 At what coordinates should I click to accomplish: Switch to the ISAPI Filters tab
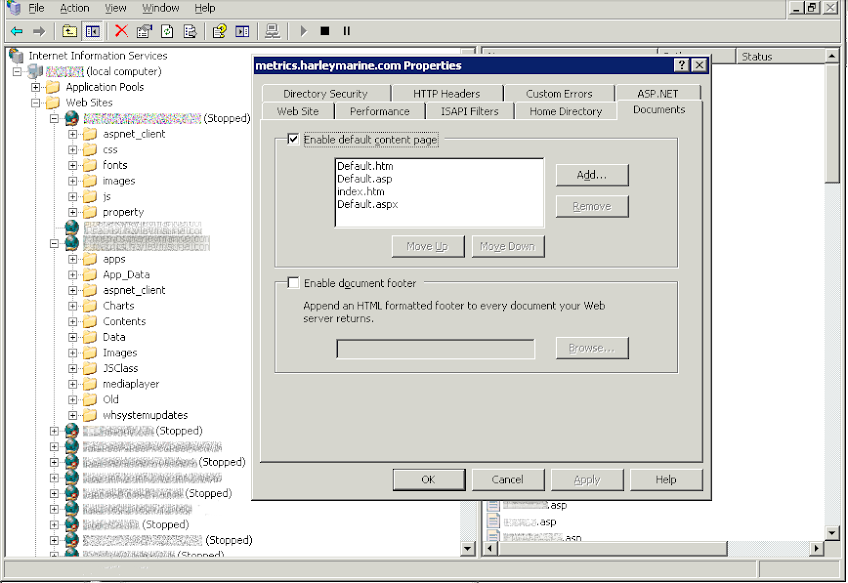tap(469, 111)
